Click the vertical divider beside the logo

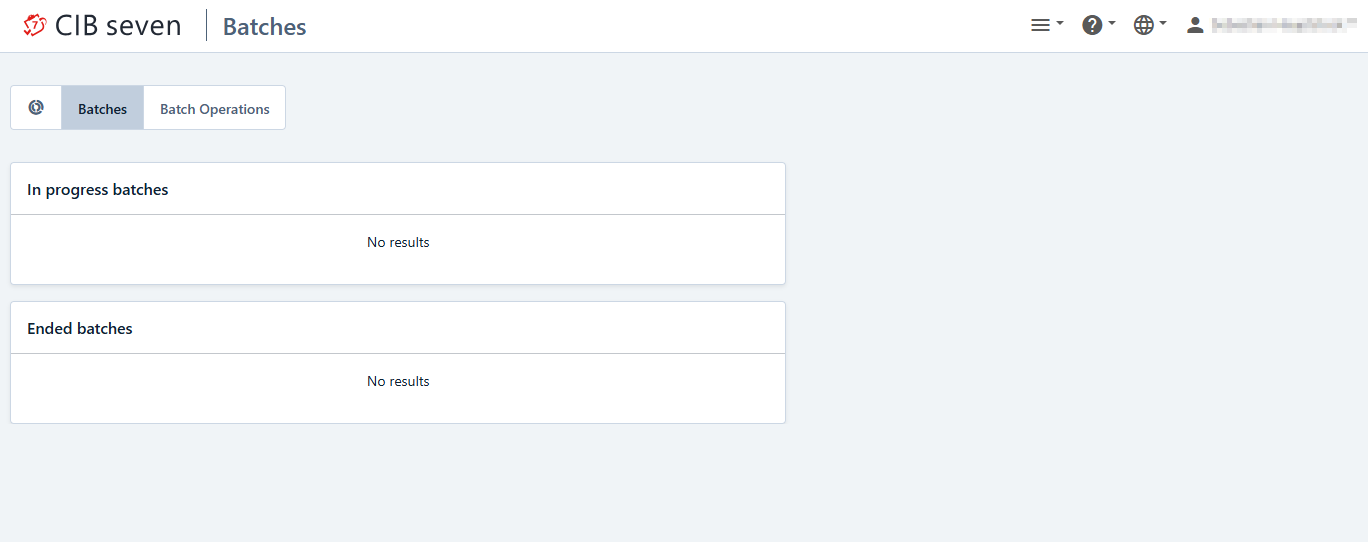(207, 26)
